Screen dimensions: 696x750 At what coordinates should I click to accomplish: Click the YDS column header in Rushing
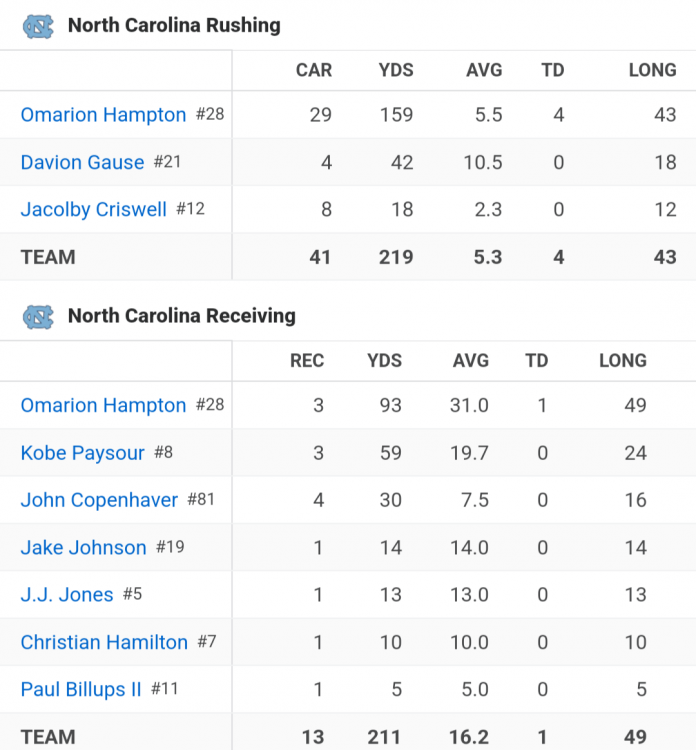(x=396, y=70)
